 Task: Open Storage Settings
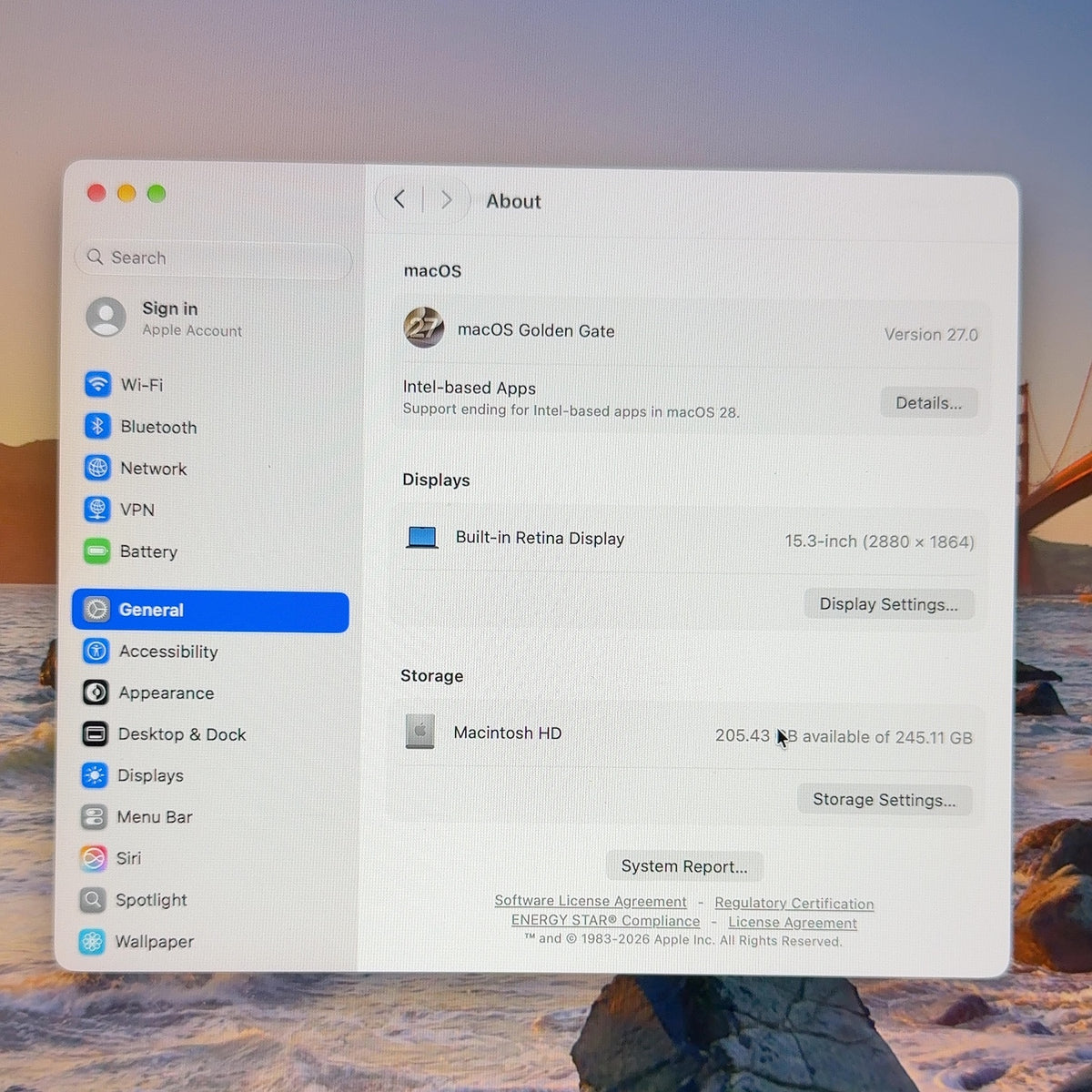click(884, 800)
